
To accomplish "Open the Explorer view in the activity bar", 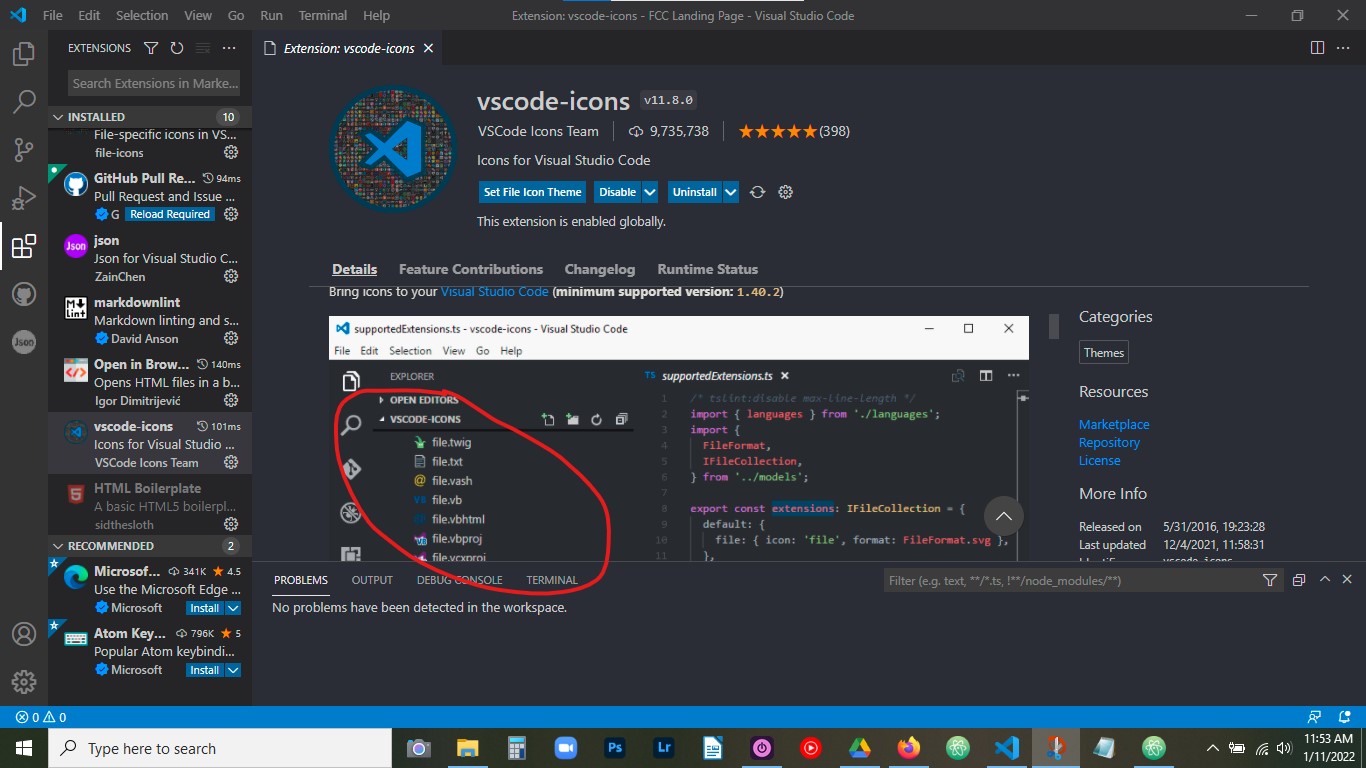I will (x=23, y=54).
